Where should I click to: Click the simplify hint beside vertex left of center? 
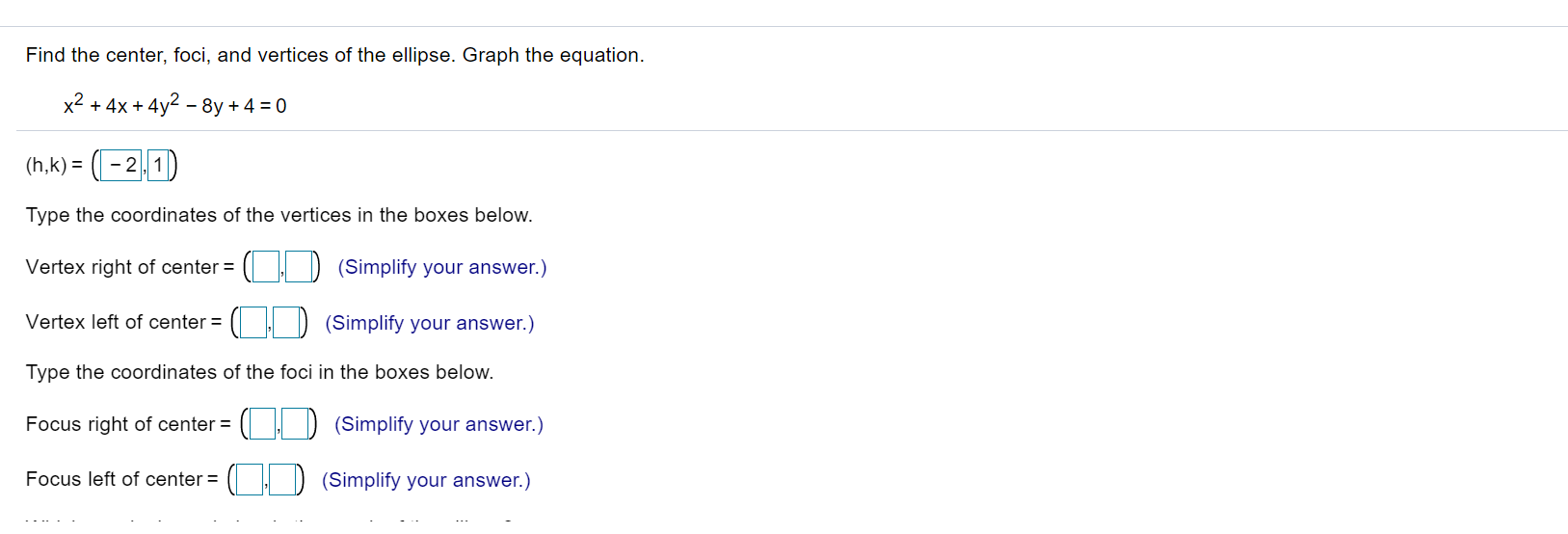click(x=430, y=323)
